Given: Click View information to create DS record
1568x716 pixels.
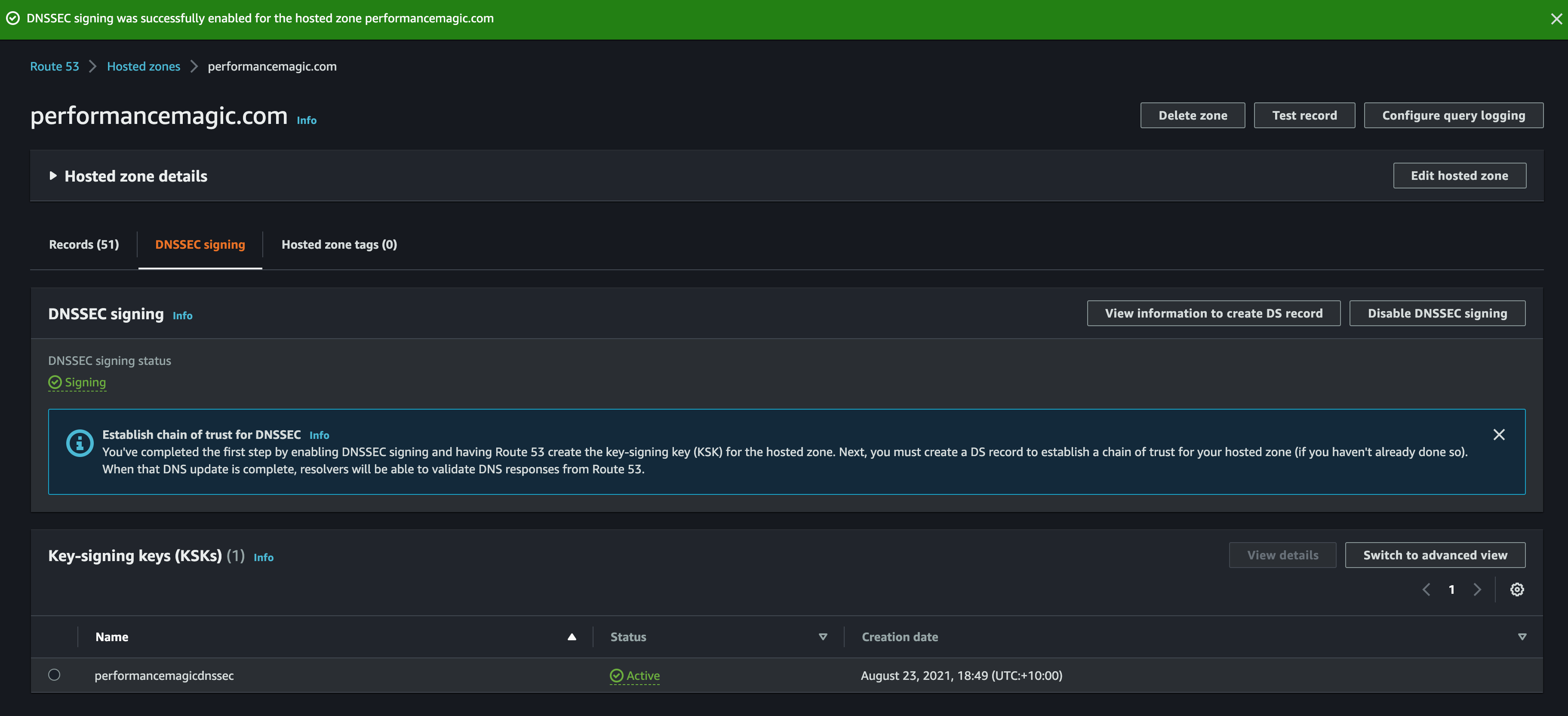Looking at the screenshot, I should click(1214, 314).
